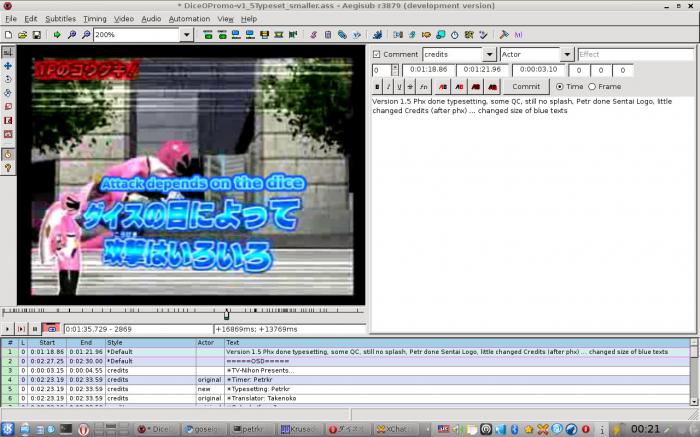700x437 pixels.
Task: Open the Automation manager icon
Action: pos(377,34)
